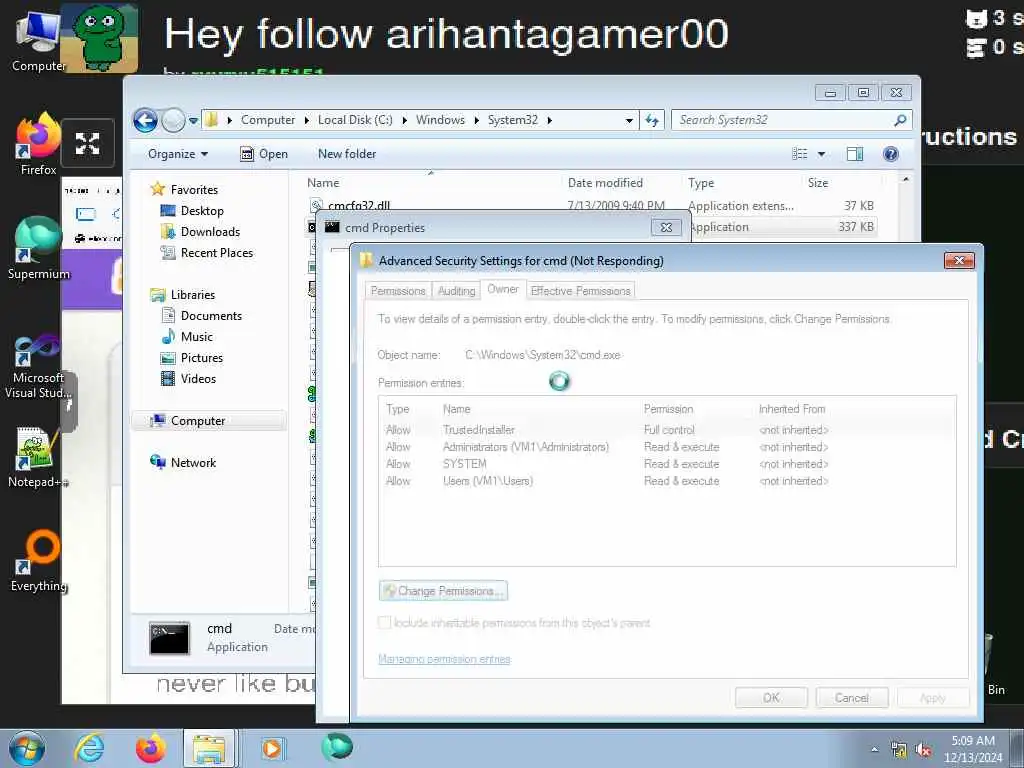The image size is (1024, 768).
Task: Open the Effective Permissions tab
Action: tap(581, 291)
